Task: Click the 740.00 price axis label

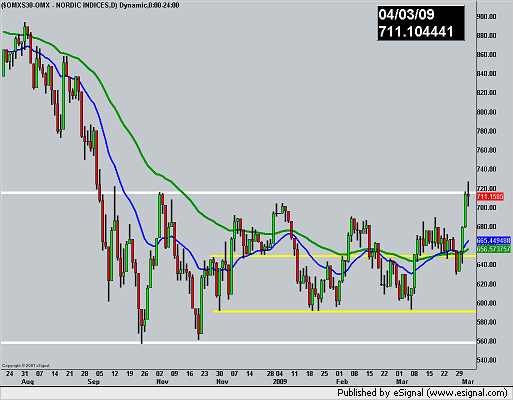Action: [487, 169]
